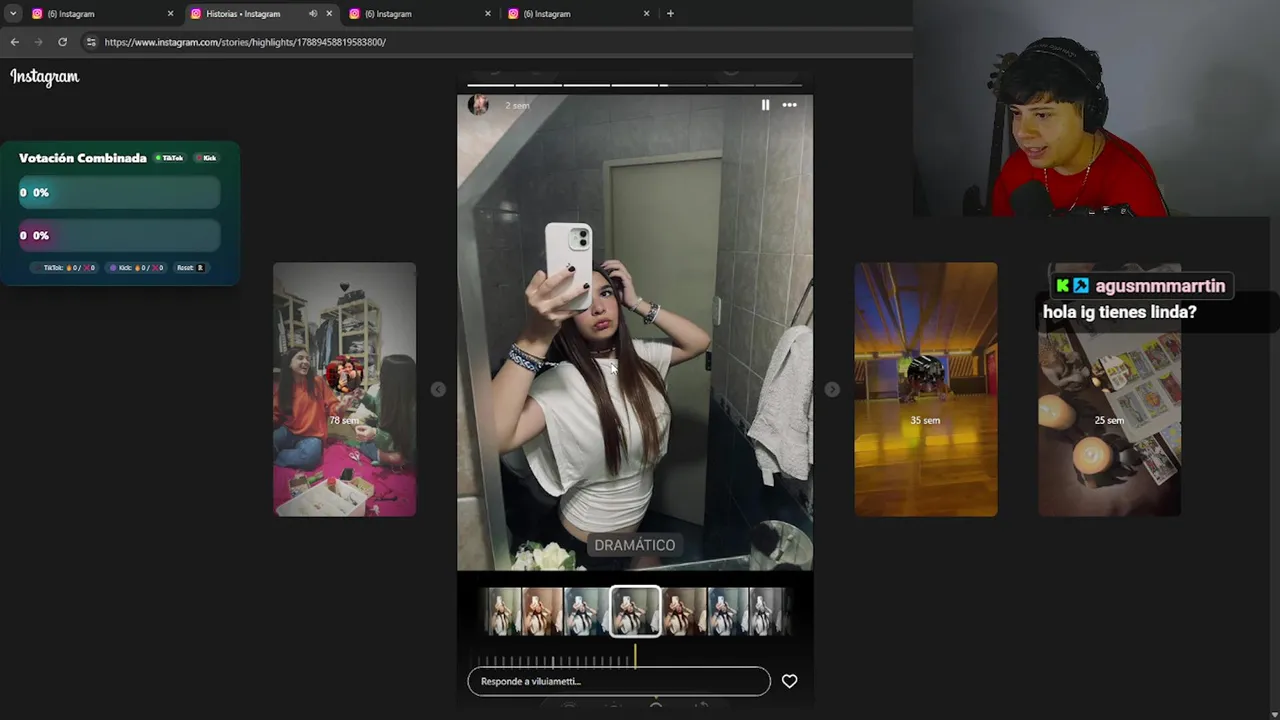Viewport: 1280px width, 720px height.
Task: Click the chat username 'agusmmmarrtin'
Action: tap(1160, 286)
